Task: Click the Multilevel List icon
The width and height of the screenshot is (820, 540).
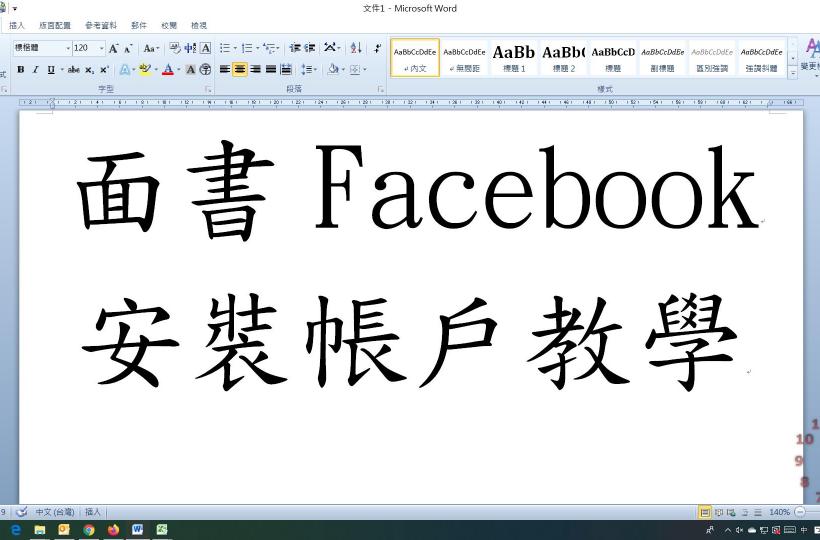Action: [x=269, y=49]
